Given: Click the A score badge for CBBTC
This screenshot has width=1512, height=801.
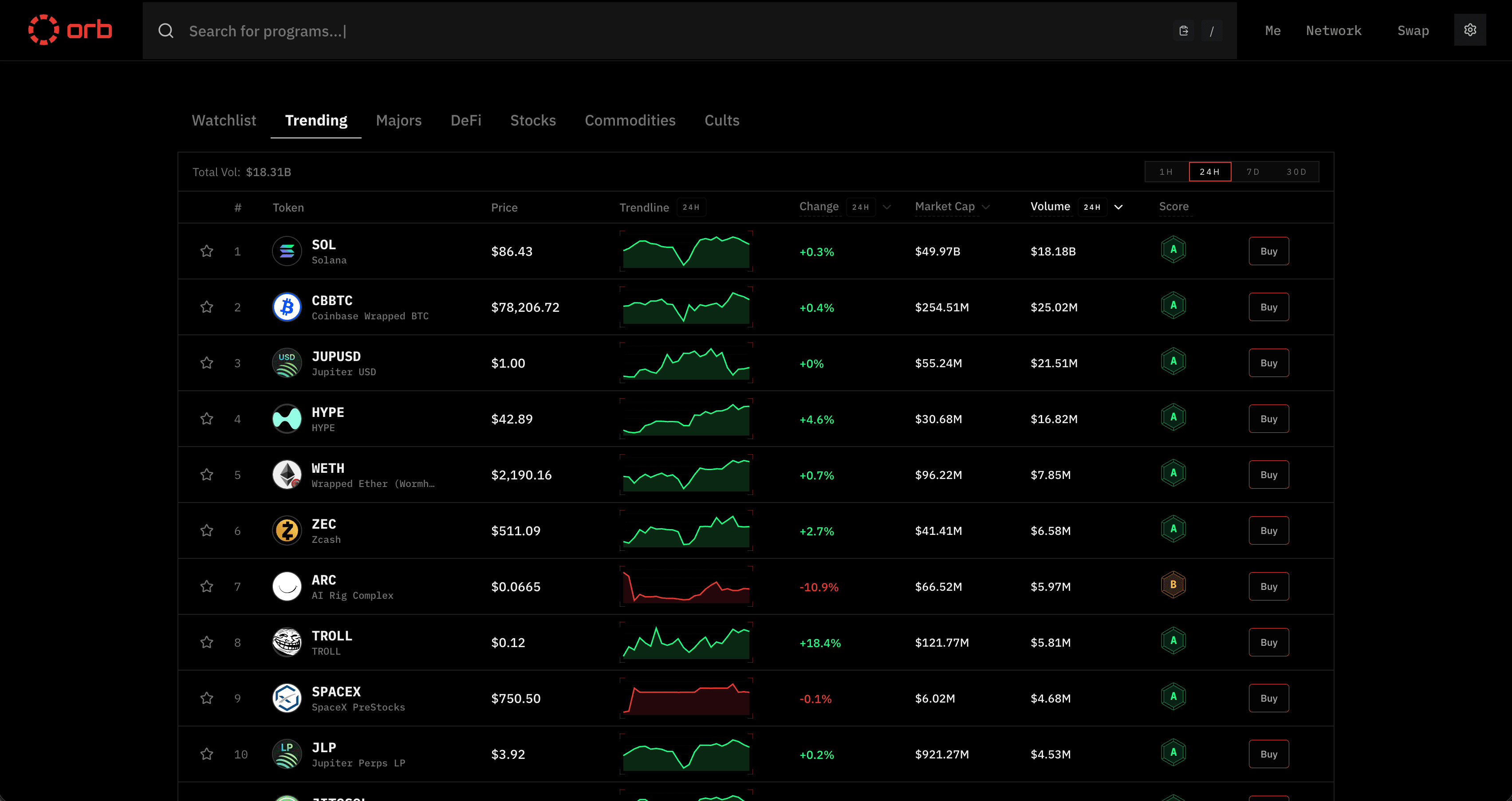Looking at the screenshot, I should pyautogui.click(x=1173, y=305).
